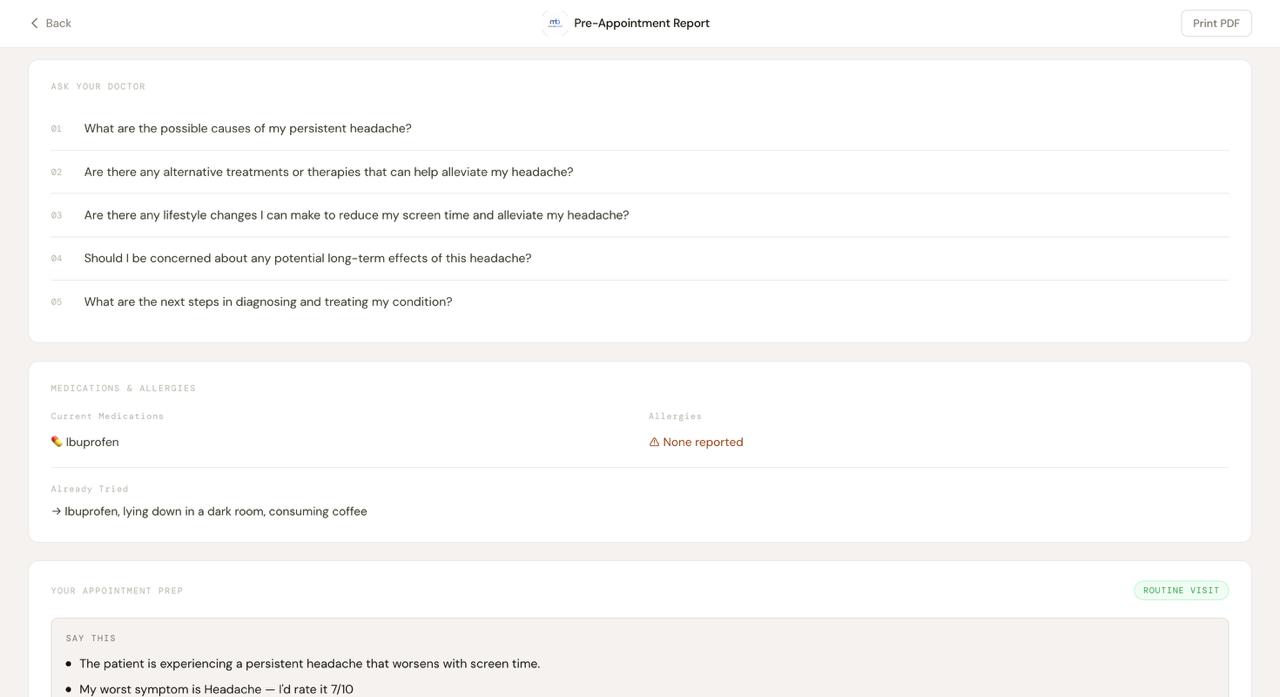Click the warning triangle icon beside None reported

[654, 442]
